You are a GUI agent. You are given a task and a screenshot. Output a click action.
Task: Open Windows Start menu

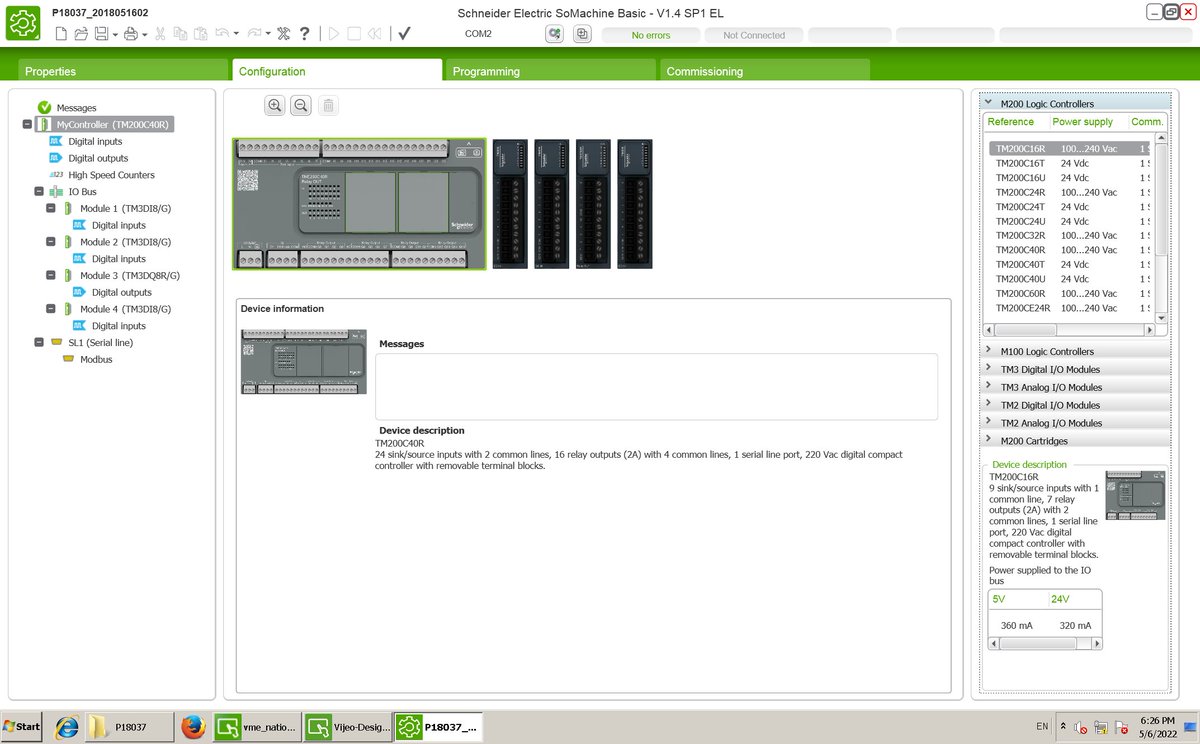(23, 726)
